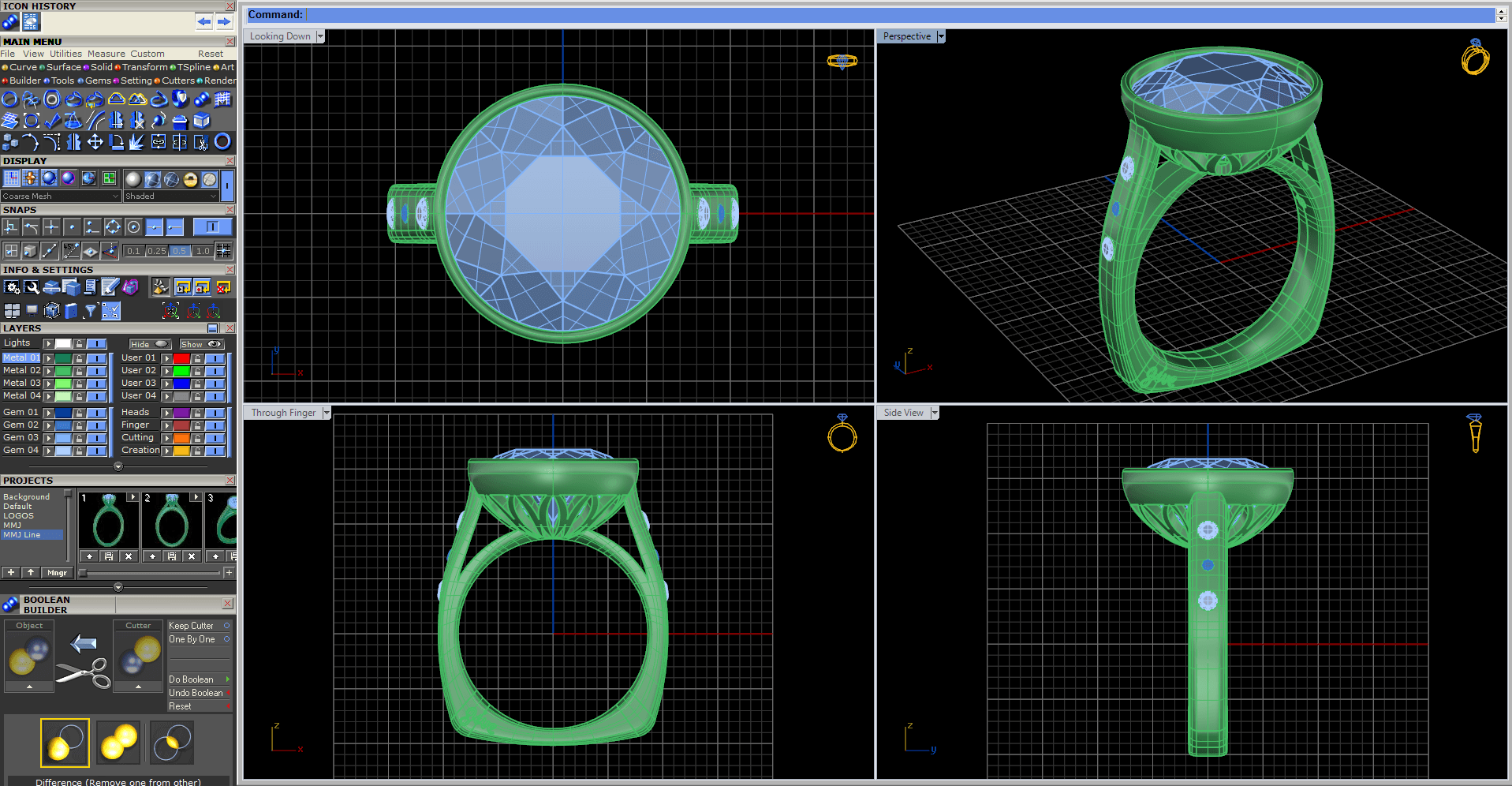Click the blue checkmark tool icon
This screenshot has width=1512, height=786.
click(x=52, y=121)
